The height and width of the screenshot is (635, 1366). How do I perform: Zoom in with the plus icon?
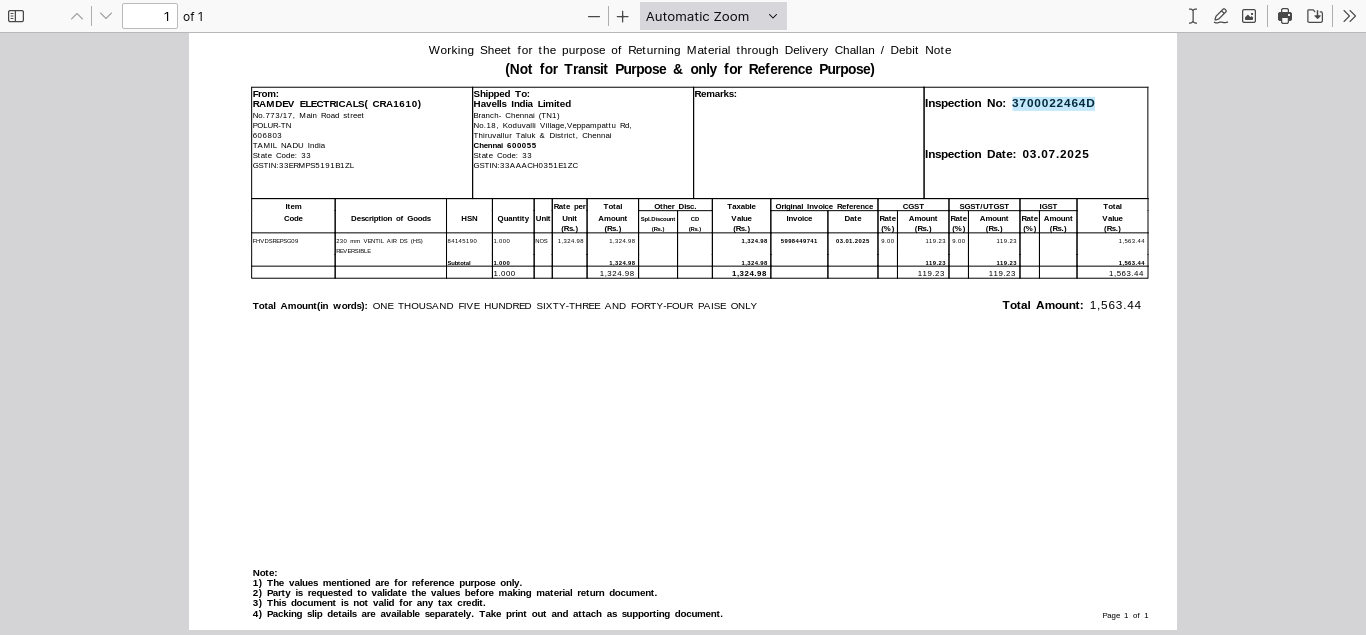[x=623, y=16]
